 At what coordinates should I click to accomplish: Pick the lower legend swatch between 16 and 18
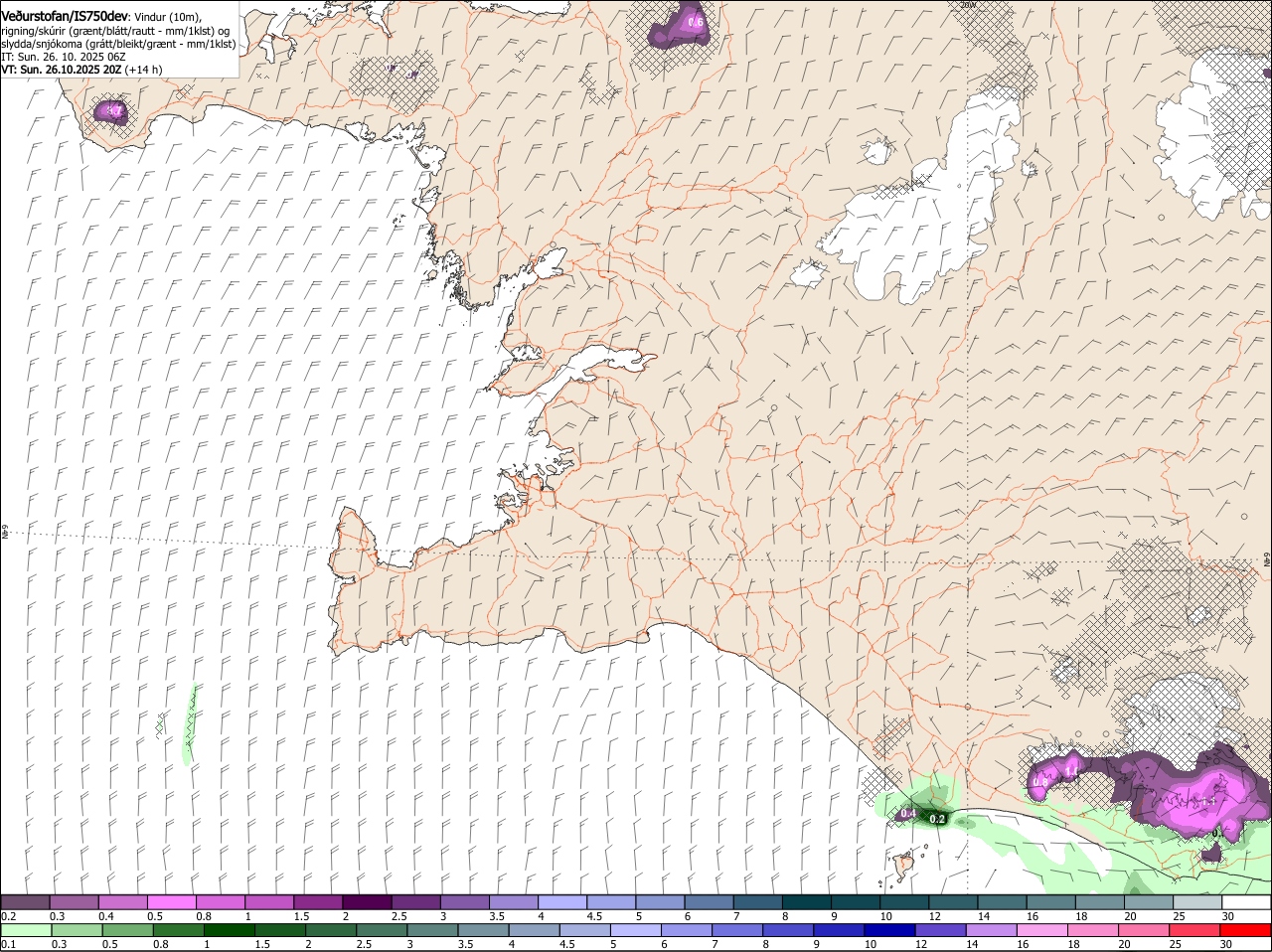1041,930
